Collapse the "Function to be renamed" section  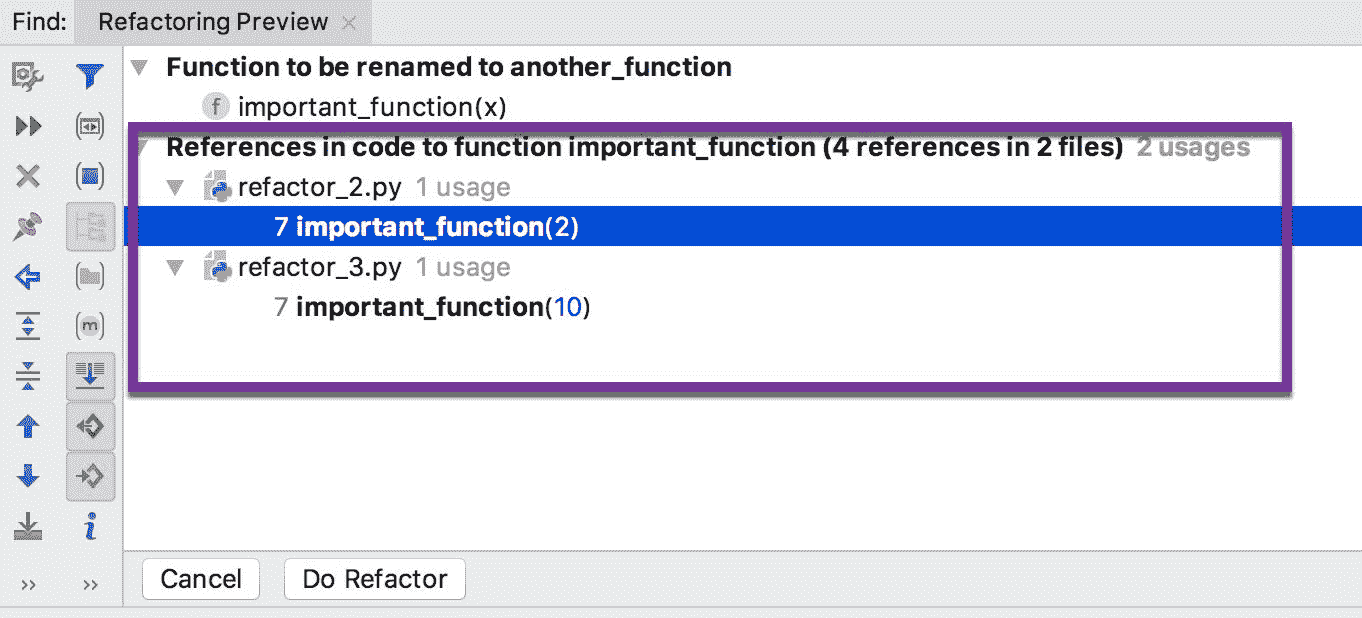[x=141, y=67]
